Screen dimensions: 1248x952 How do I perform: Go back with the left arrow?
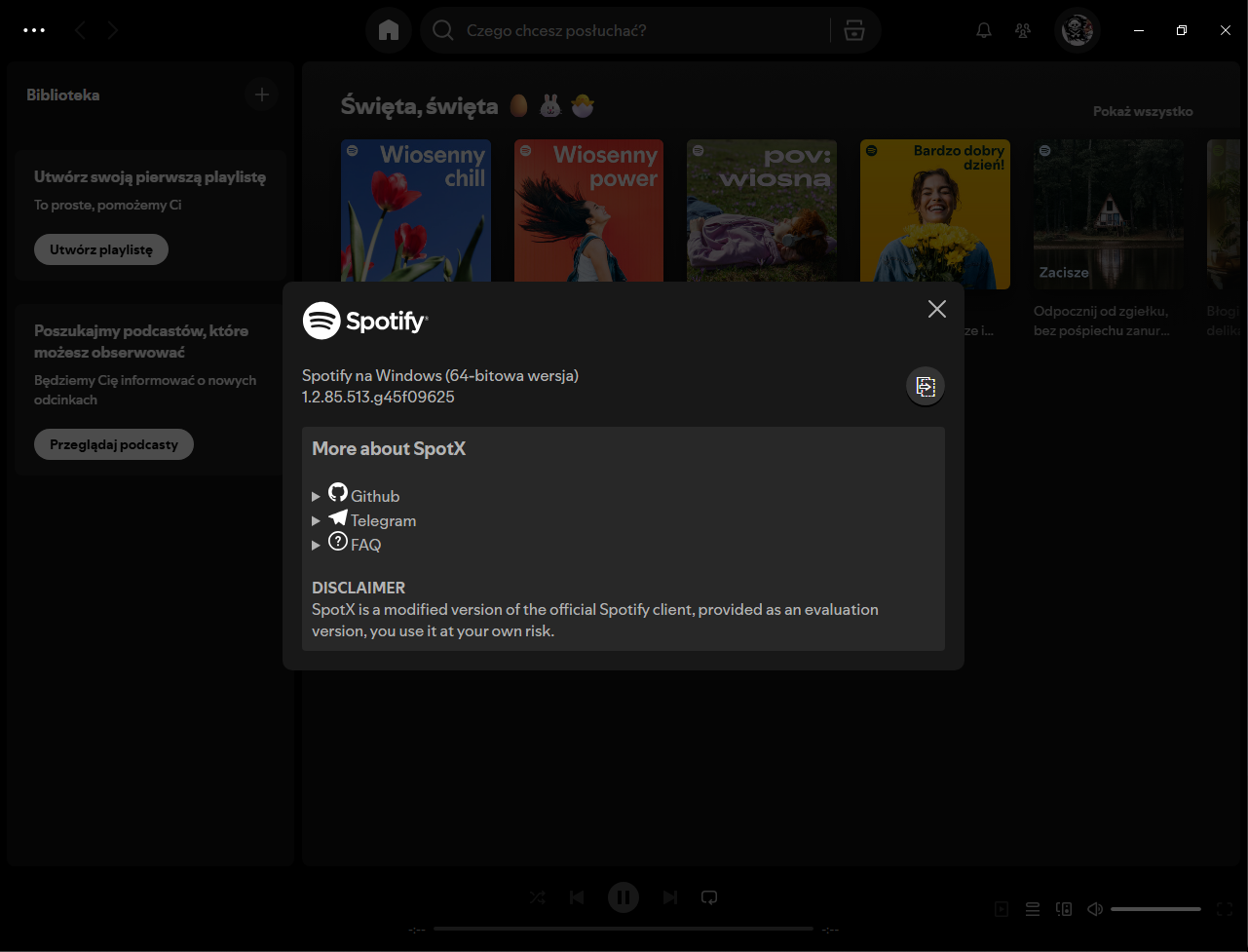pyautogui.click(x=80, y=30)
